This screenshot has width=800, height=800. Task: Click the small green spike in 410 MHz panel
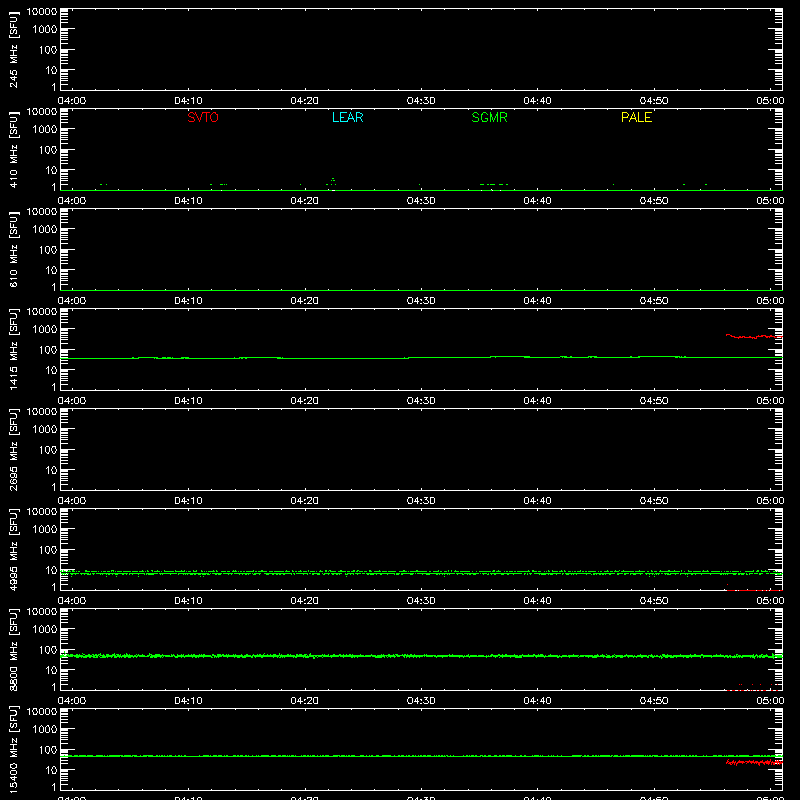333,181
